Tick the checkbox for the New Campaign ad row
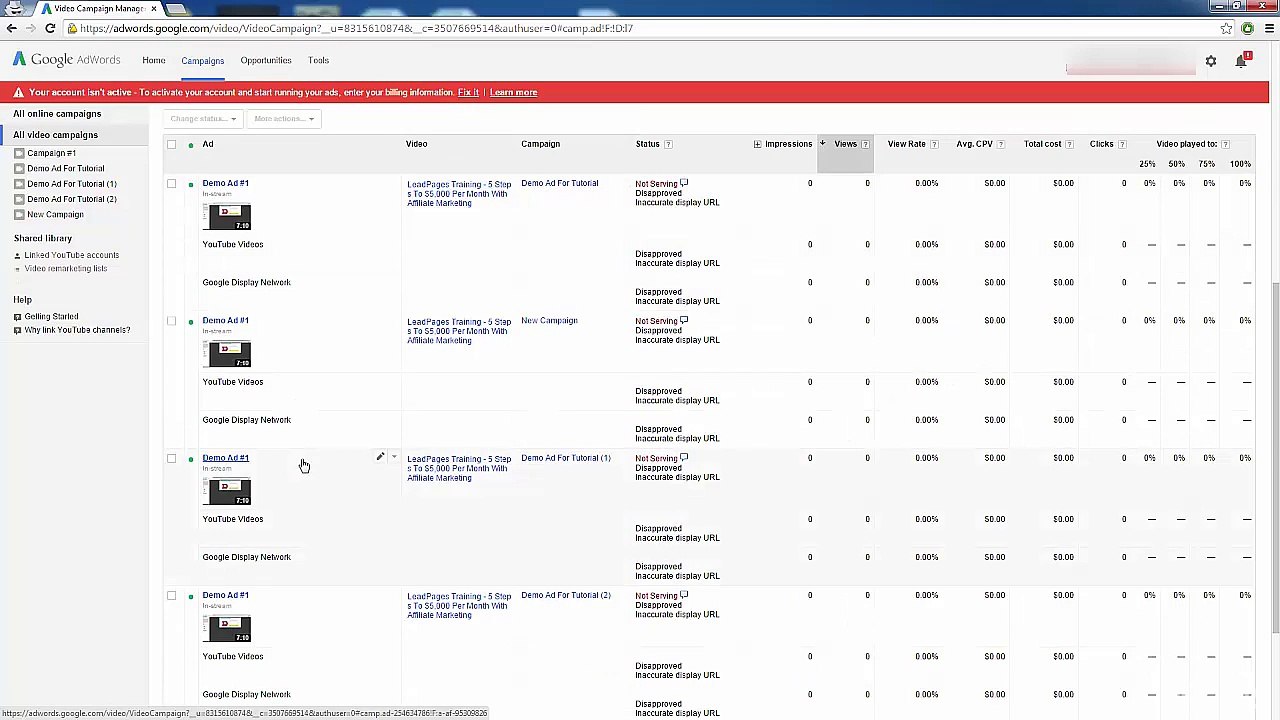1280x720 pixels. click(171, 321)
